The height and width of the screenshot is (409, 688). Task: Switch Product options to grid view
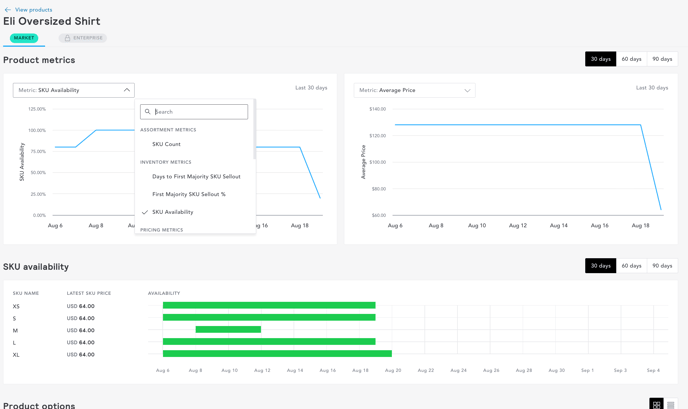pyautogui.click(x=656, y=404)
